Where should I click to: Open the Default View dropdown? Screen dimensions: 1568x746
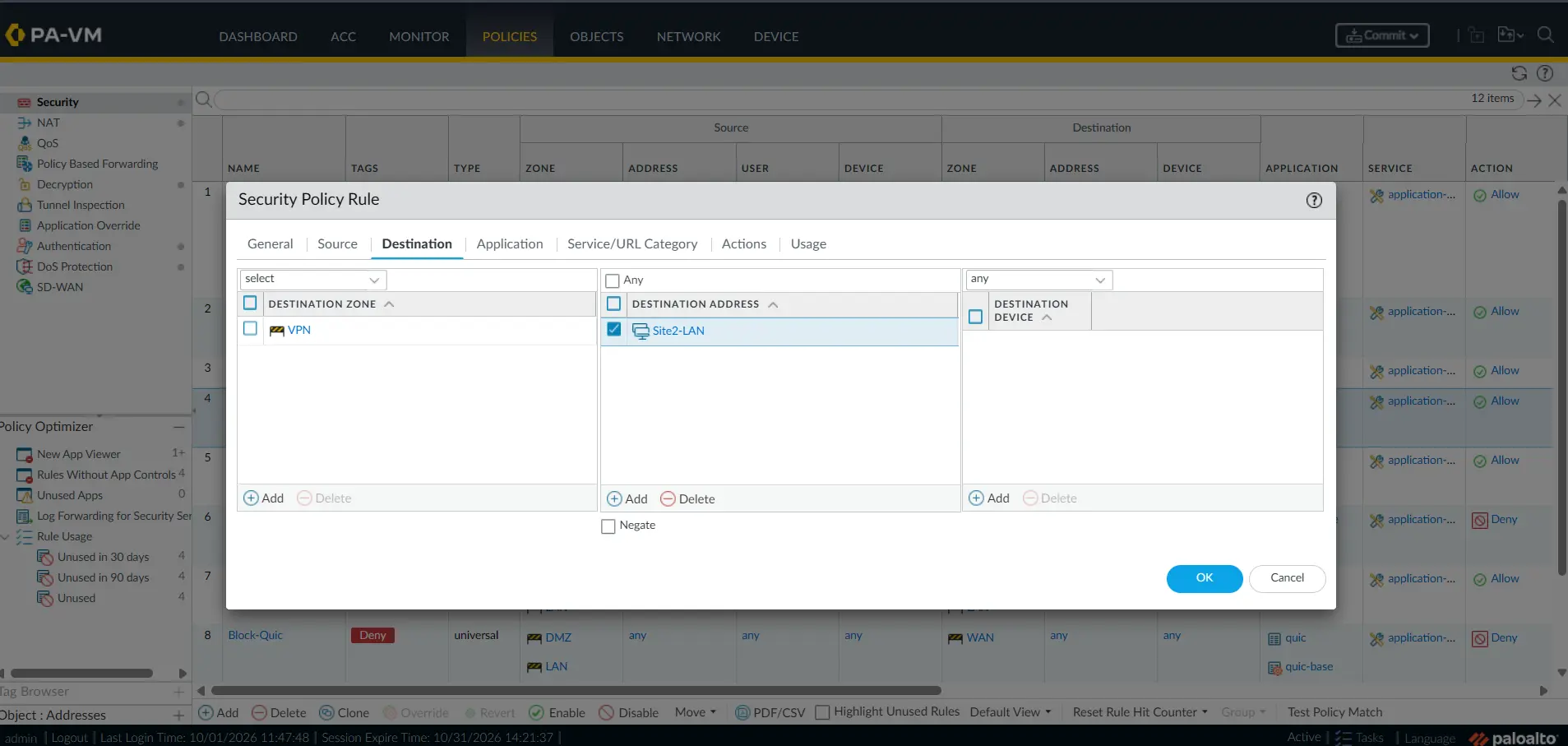(x=1011, y=712)
